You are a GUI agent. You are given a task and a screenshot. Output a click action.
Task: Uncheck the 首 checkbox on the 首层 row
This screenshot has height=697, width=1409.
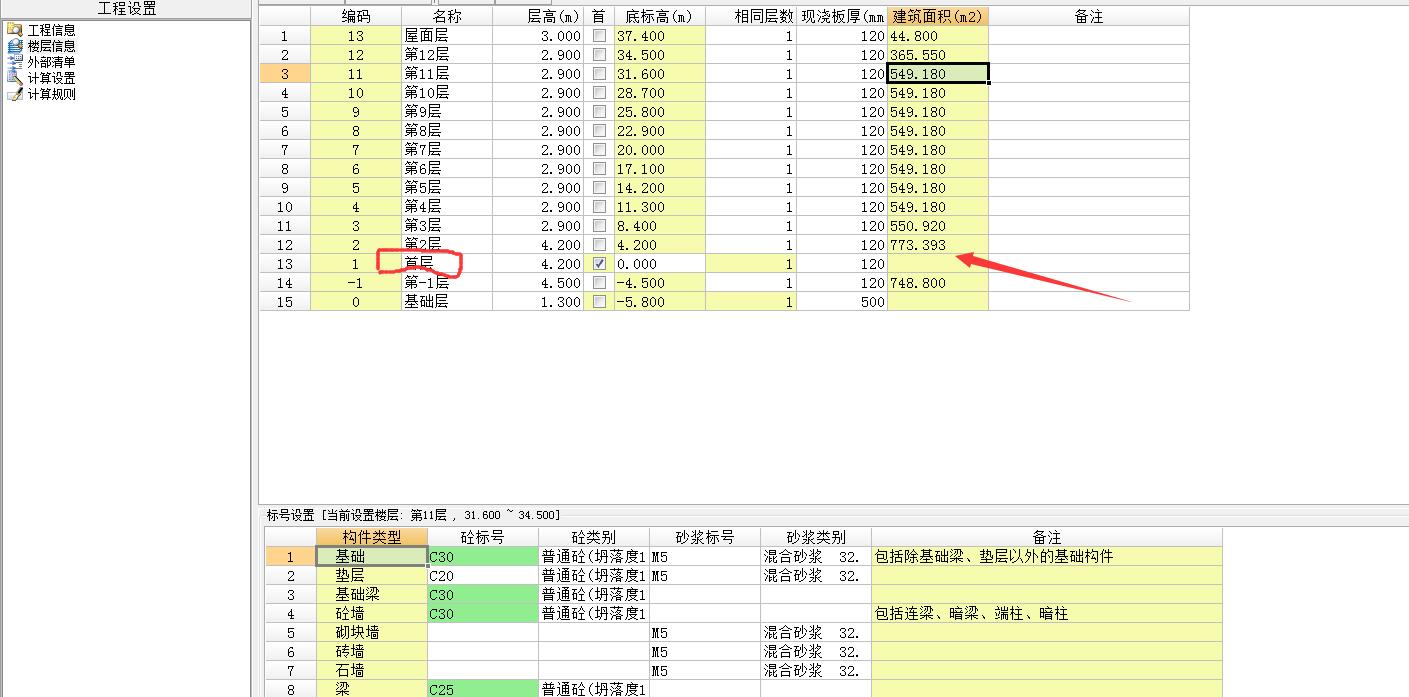click(597, 263)
